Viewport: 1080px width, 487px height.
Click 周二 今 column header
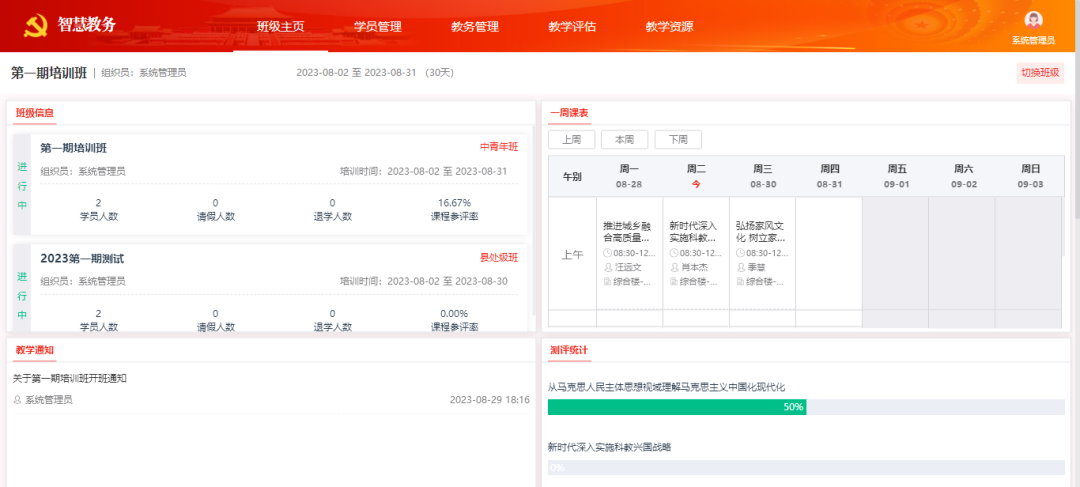coord(696,176)
